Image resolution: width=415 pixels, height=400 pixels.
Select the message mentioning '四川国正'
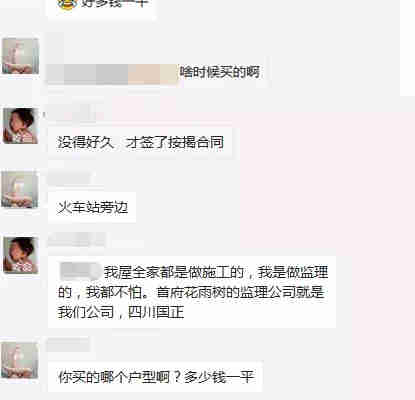(x=192, y=292)
